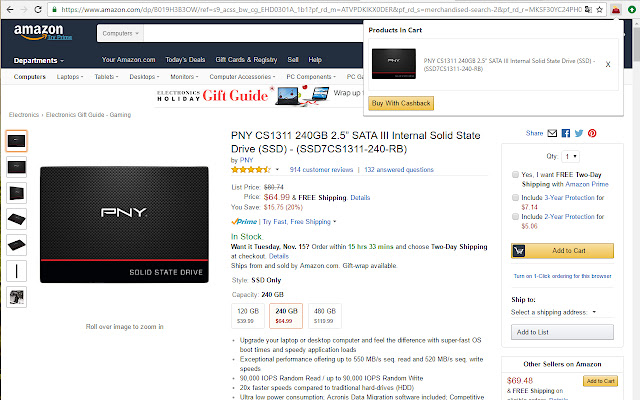Image resolution: width=640 pixels, height=400 pixels.
Task: Select the second product thumbnail
Action: pos(16,167)
